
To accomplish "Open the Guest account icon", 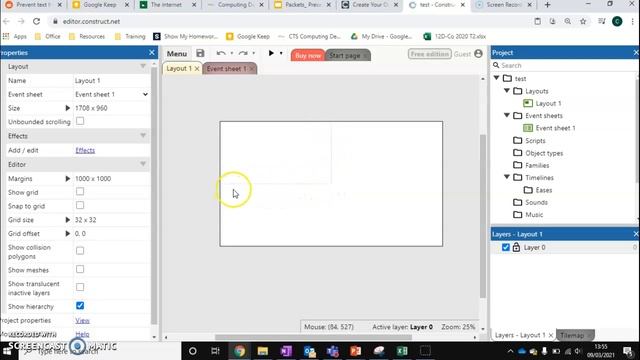I will pyautogui.click(x=478, y=53).
